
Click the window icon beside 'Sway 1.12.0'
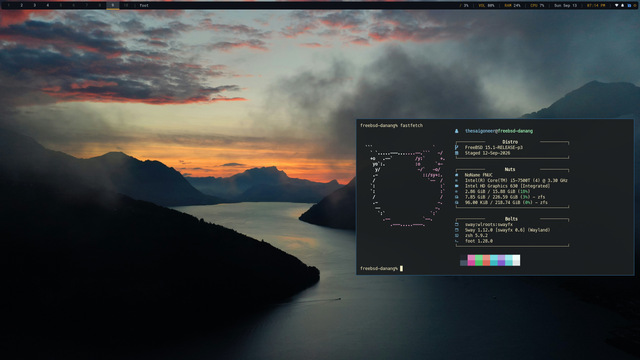(x=456, y=230)
